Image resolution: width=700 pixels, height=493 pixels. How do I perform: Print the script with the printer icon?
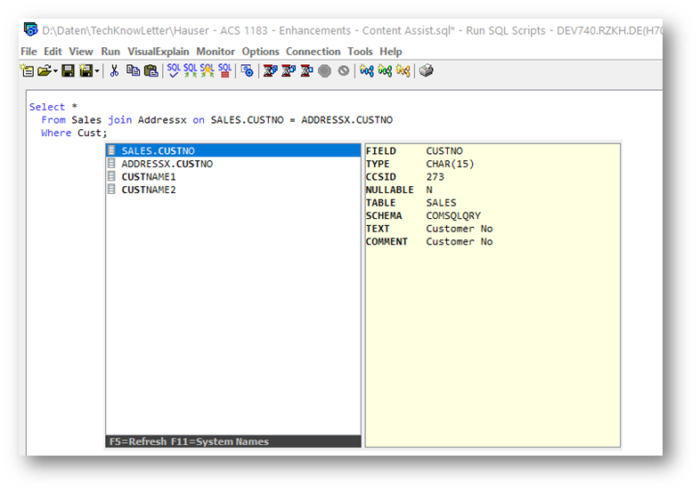click(426, 71)
